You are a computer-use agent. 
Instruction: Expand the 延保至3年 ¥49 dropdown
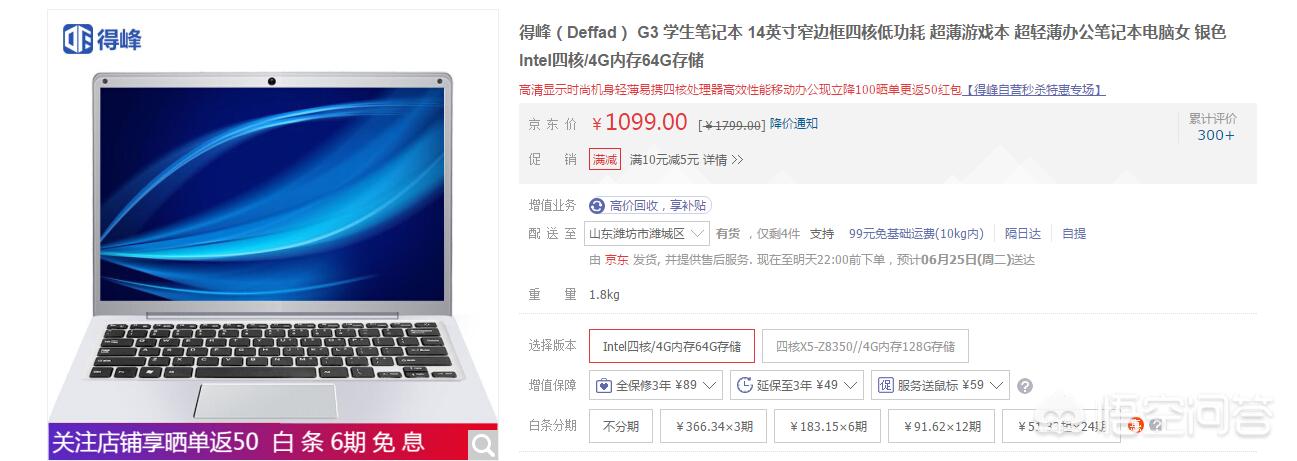pos(797,385)
